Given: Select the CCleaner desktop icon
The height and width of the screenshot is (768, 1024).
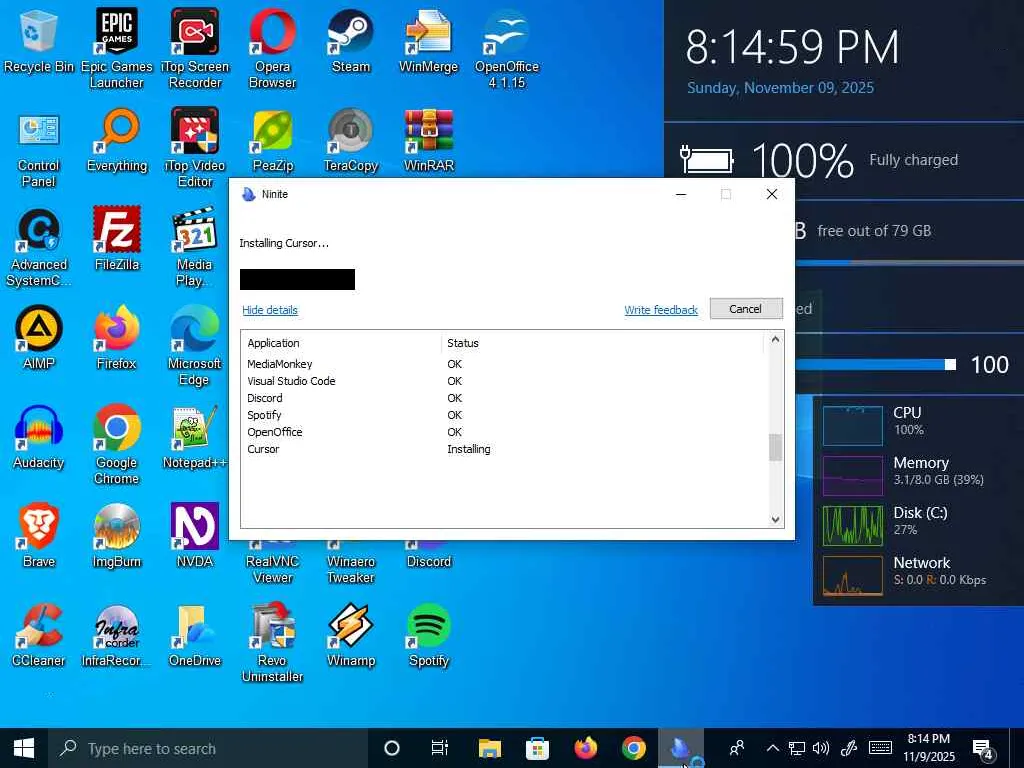Looking at the screenshot, I should (39, 635).
